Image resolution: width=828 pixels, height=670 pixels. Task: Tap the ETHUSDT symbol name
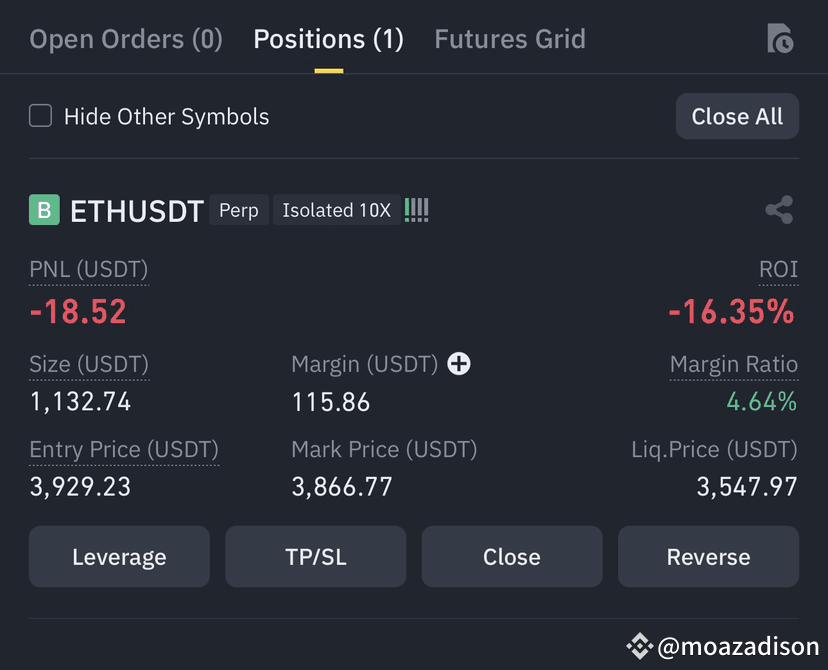pos(137,211)
